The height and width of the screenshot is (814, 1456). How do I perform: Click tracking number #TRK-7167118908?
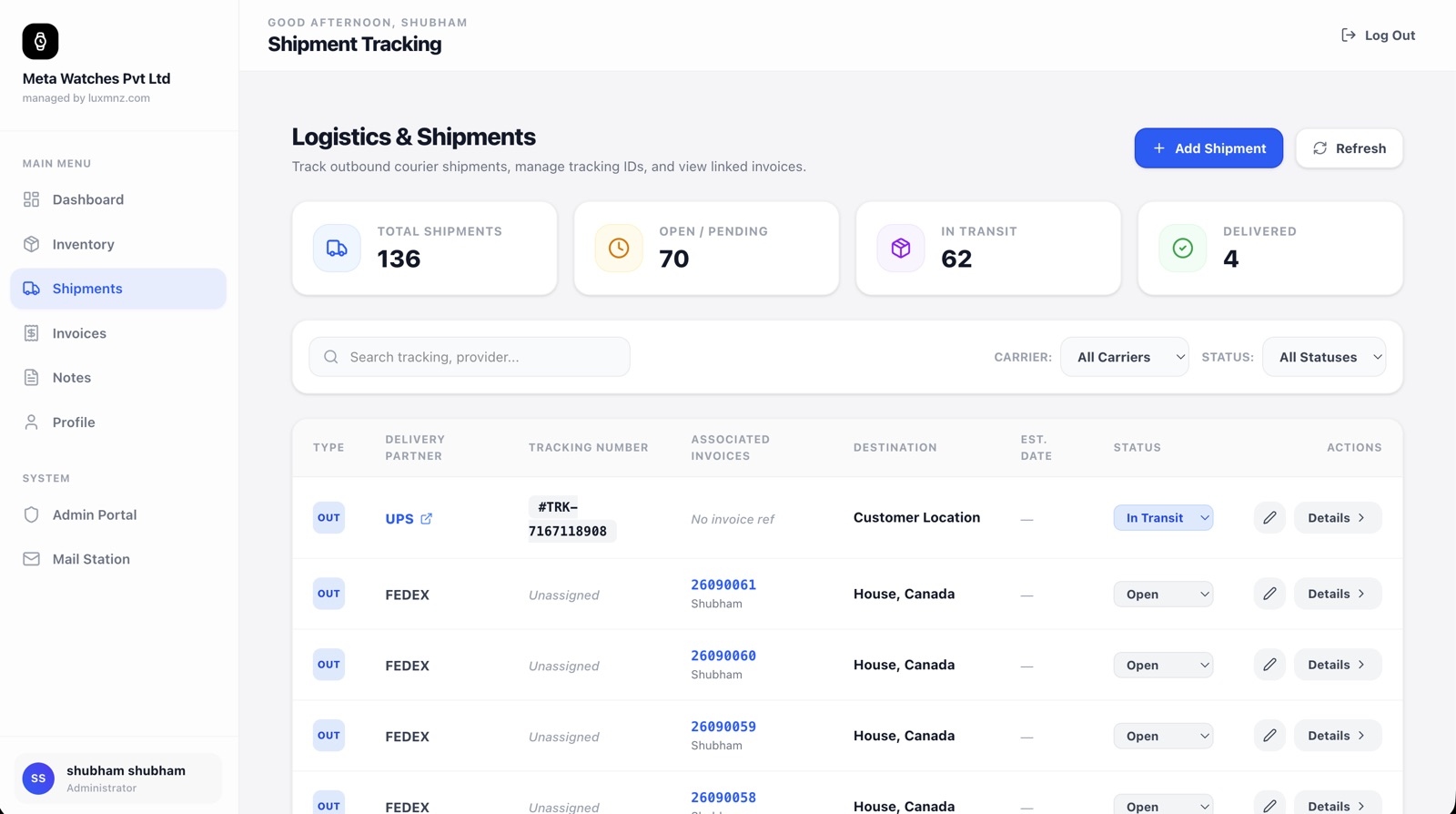571,519
